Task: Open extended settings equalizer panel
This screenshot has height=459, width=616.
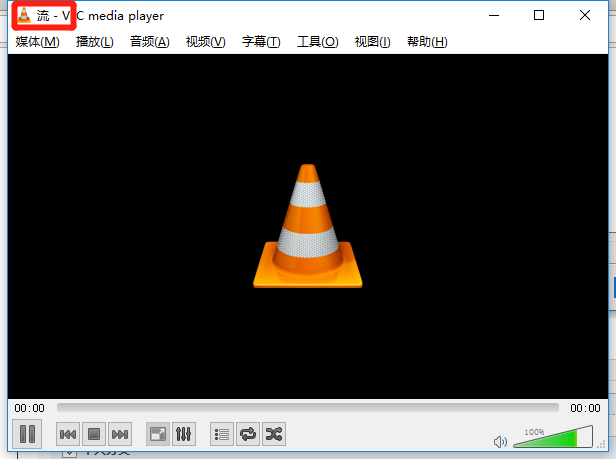Action: point(183,434)
